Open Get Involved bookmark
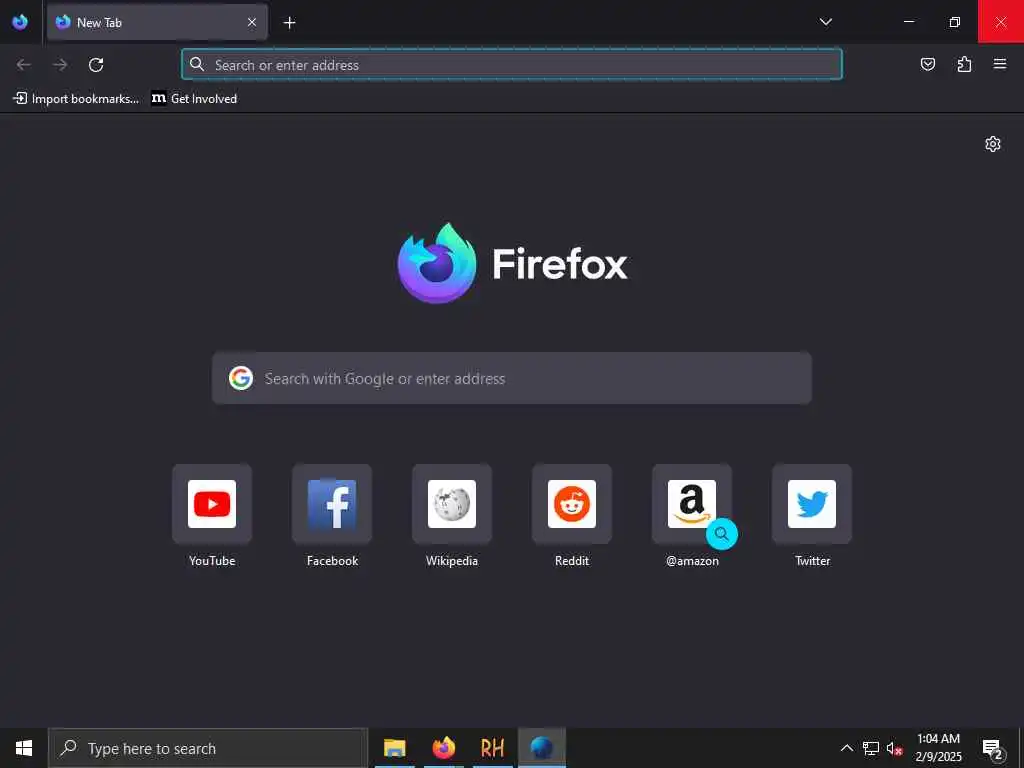Image resolution: width=1024 pixels, height=768 pixels. click(194, 99)
